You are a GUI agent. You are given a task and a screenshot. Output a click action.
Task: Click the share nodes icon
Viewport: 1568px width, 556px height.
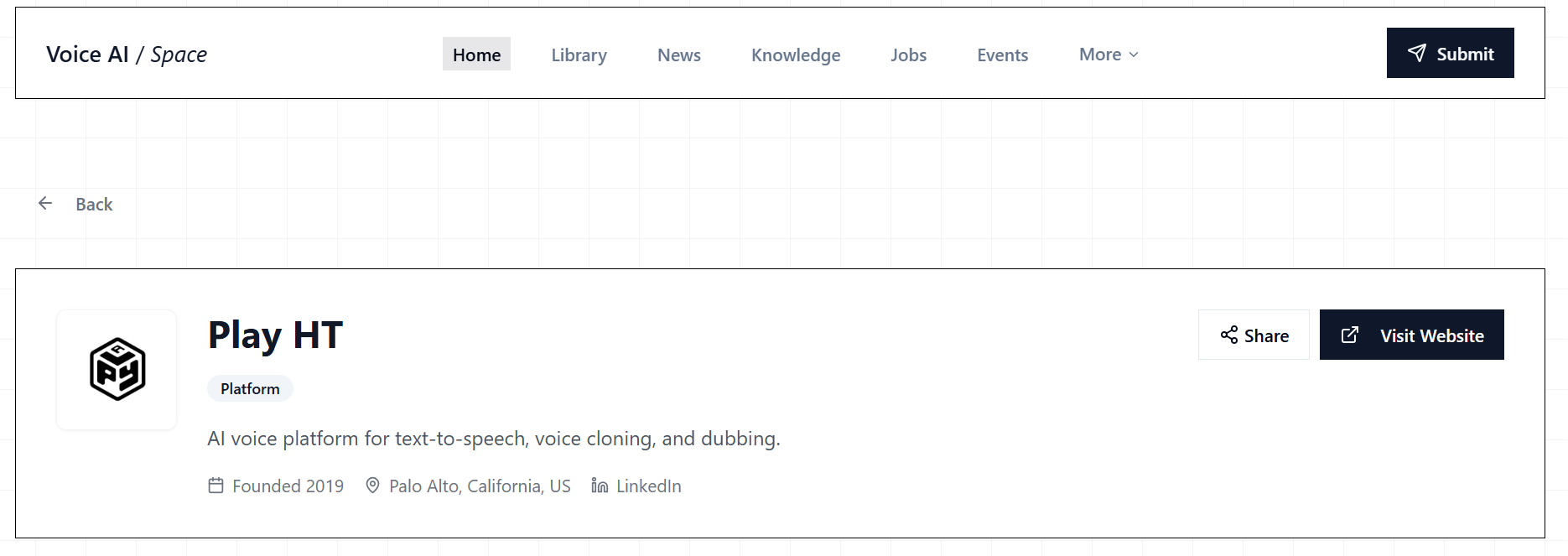1229,335
